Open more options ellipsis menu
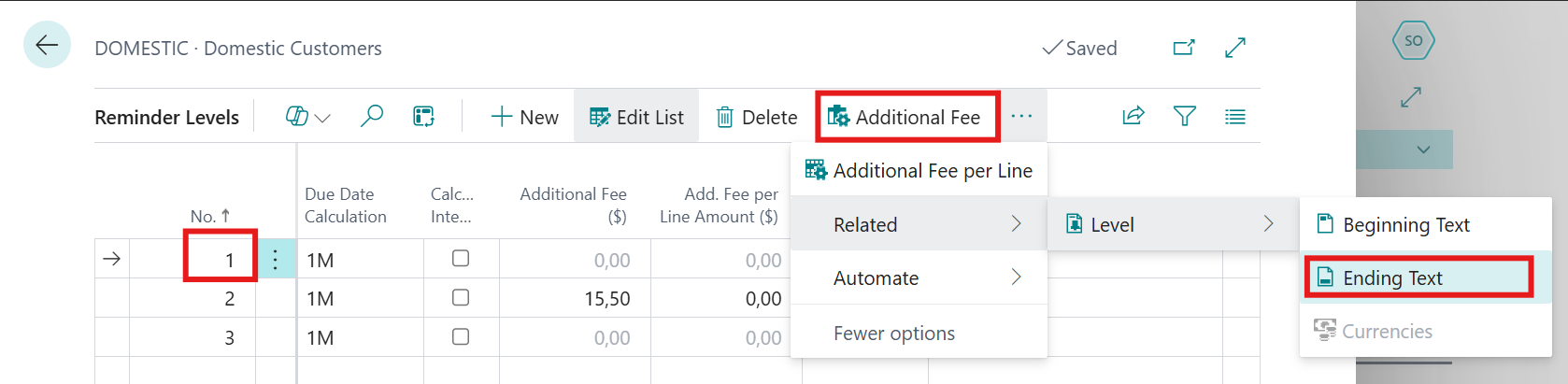 coord(1021,116)
